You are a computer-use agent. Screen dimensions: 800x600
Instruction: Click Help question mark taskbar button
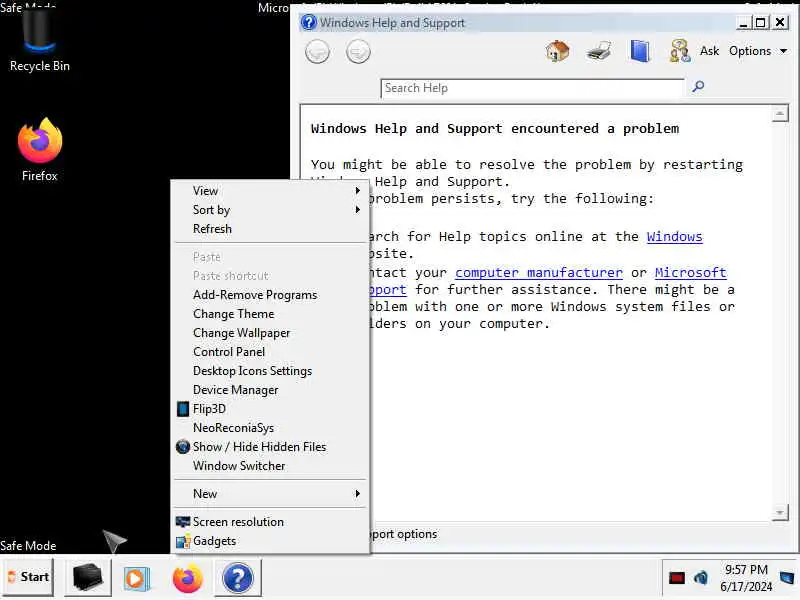238,578
